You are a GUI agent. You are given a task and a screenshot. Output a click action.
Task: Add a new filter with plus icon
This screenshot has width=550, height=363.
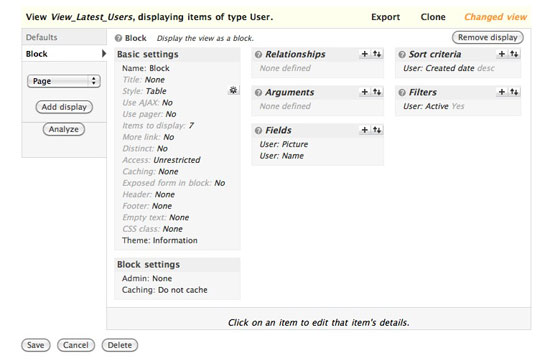[x=502, y=92]
